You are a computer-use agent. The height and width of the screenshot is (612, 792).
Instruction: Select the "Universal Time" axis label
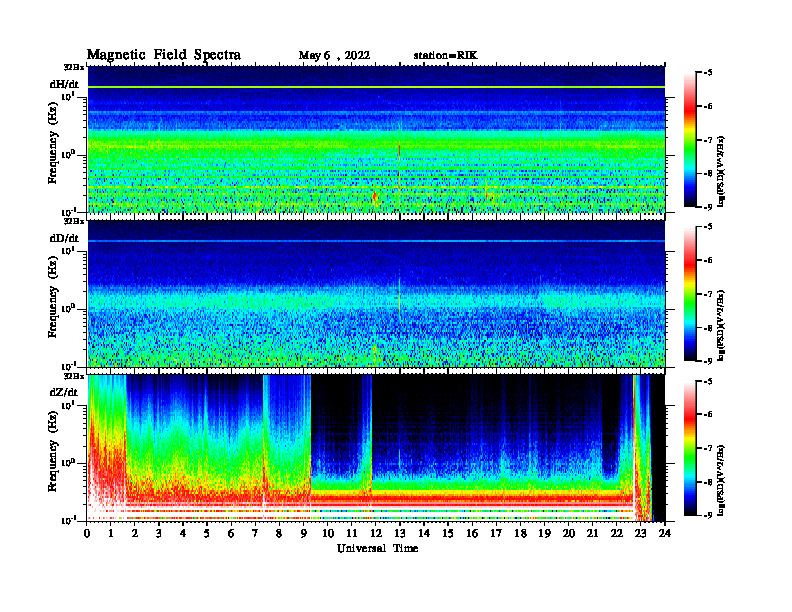pyautogui.click(x=378, y=548)
